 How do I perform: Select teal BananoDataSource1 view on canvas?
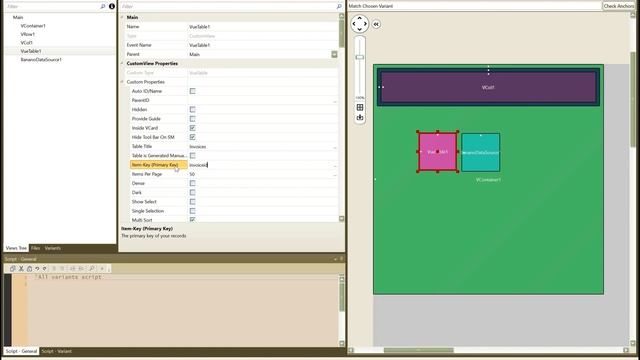481,152
